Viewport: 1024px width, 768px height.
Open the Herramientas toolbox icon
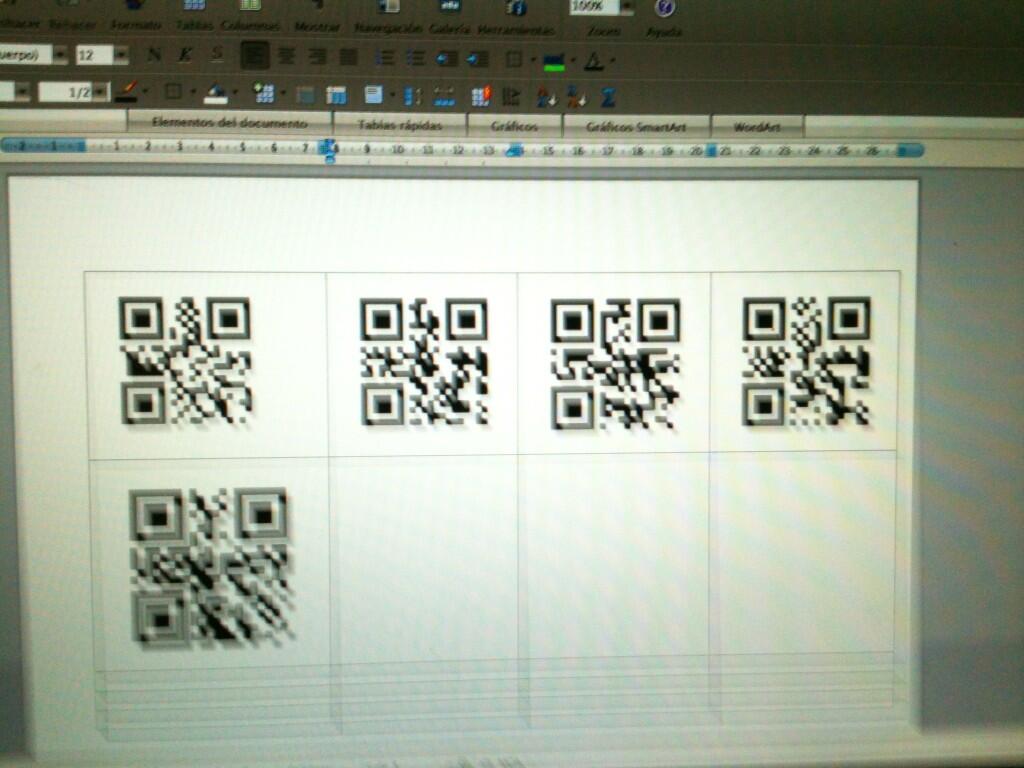click(516, 7)
